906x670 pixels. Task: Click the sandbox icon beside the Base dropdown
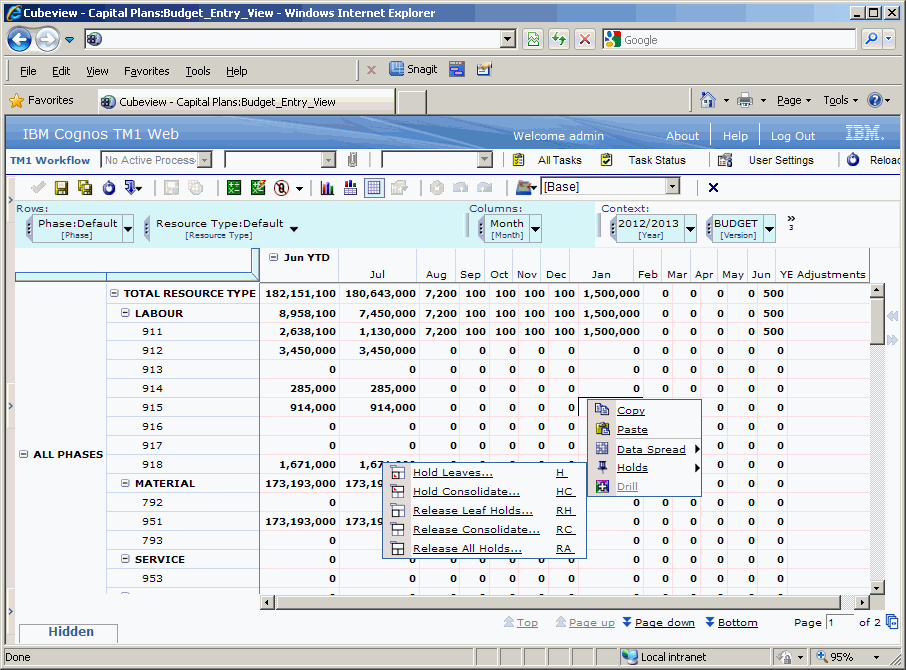coord(526,187)
